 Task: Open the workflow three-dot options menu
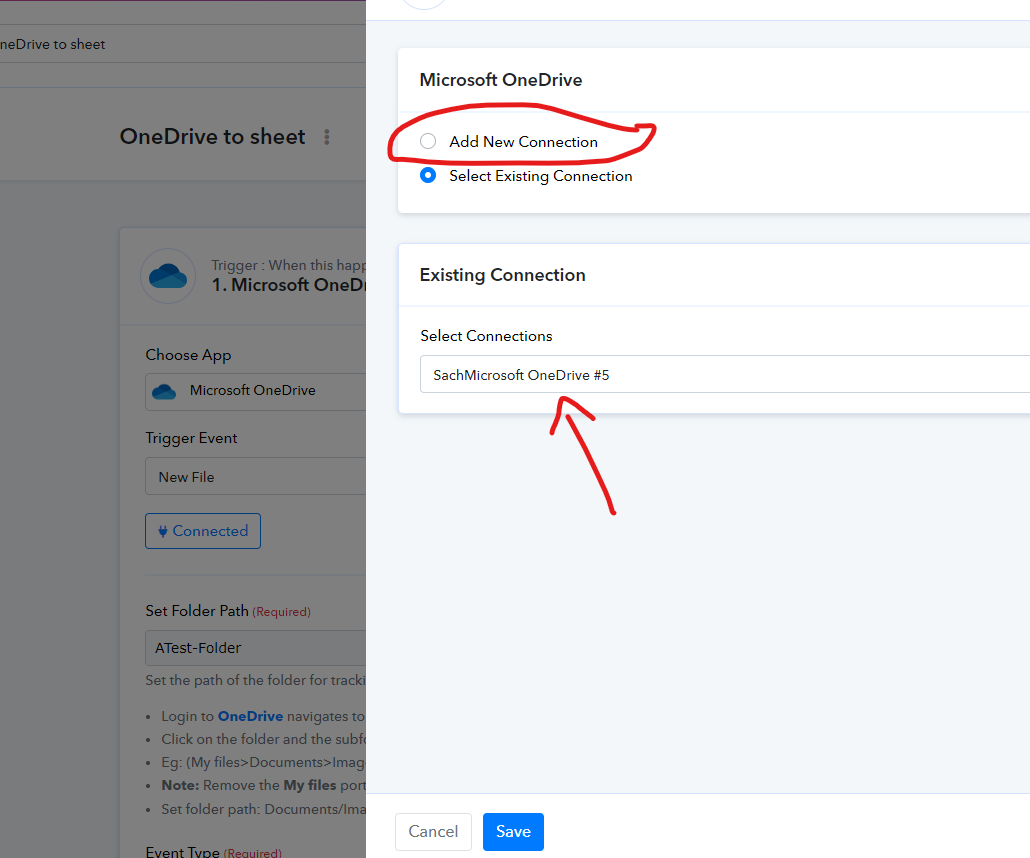326,137
